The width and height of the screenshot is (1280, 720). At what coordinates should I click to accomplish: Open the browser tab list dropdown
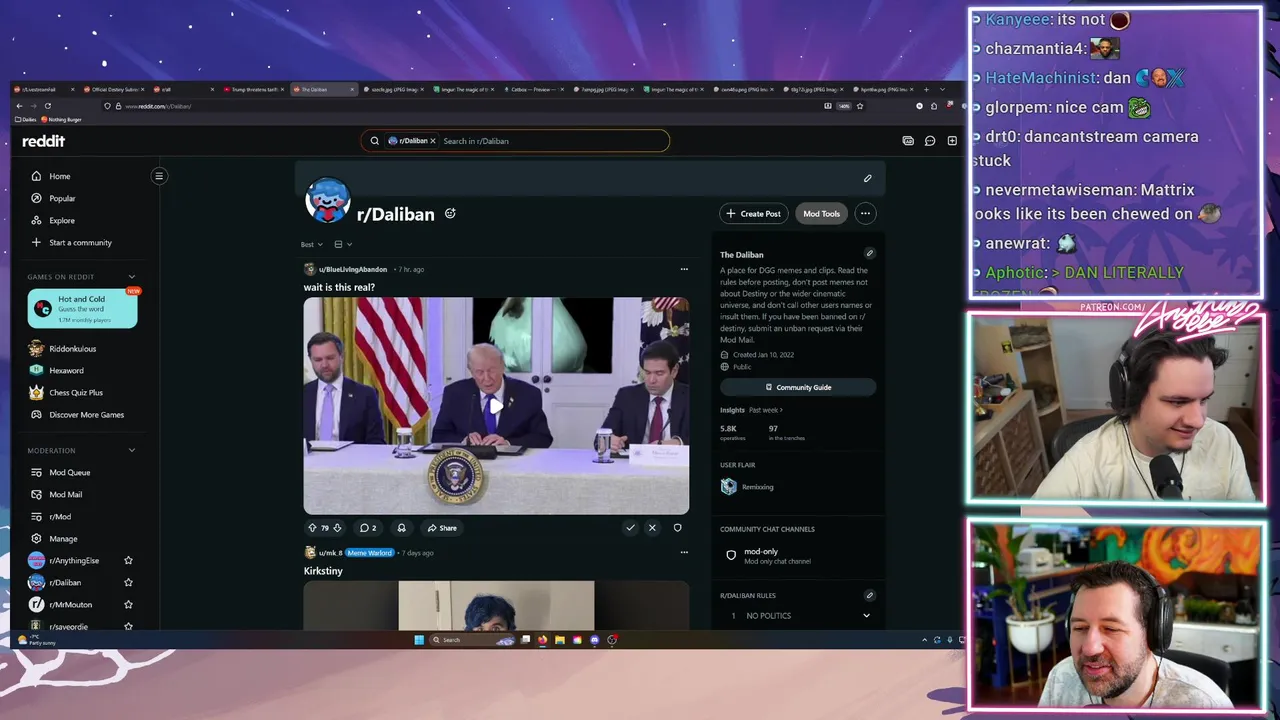(942, 89)
